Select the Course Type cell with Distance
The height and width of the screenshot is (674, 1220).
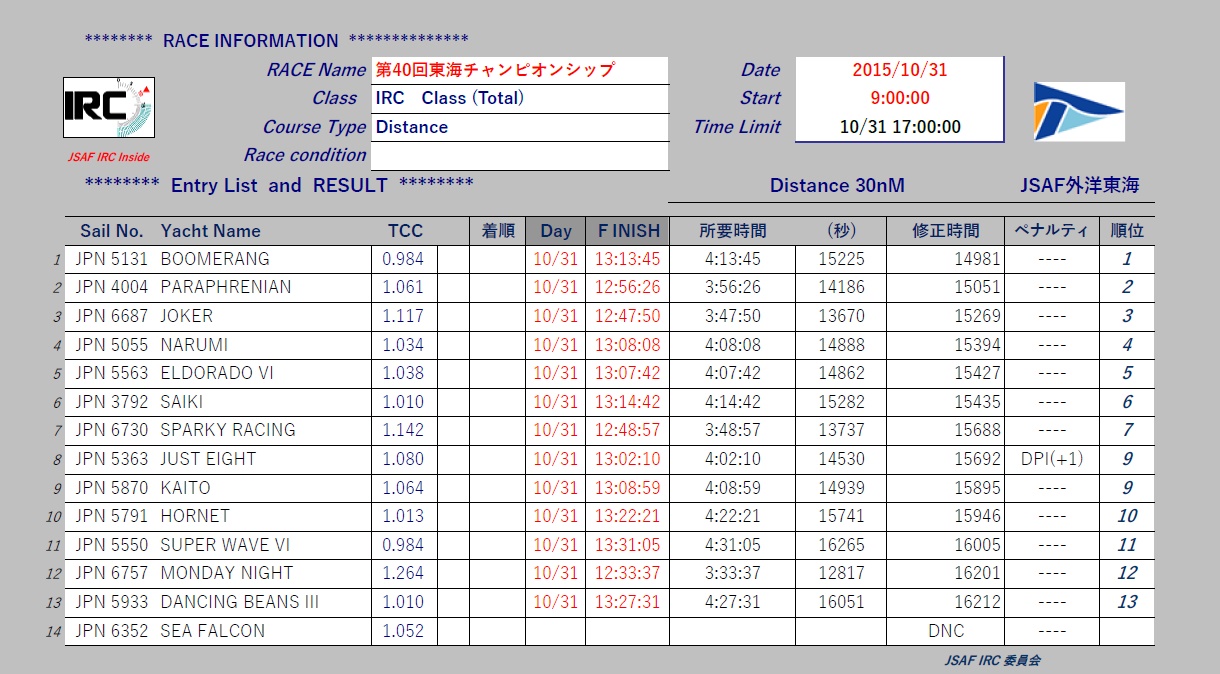tap(519, 127)
